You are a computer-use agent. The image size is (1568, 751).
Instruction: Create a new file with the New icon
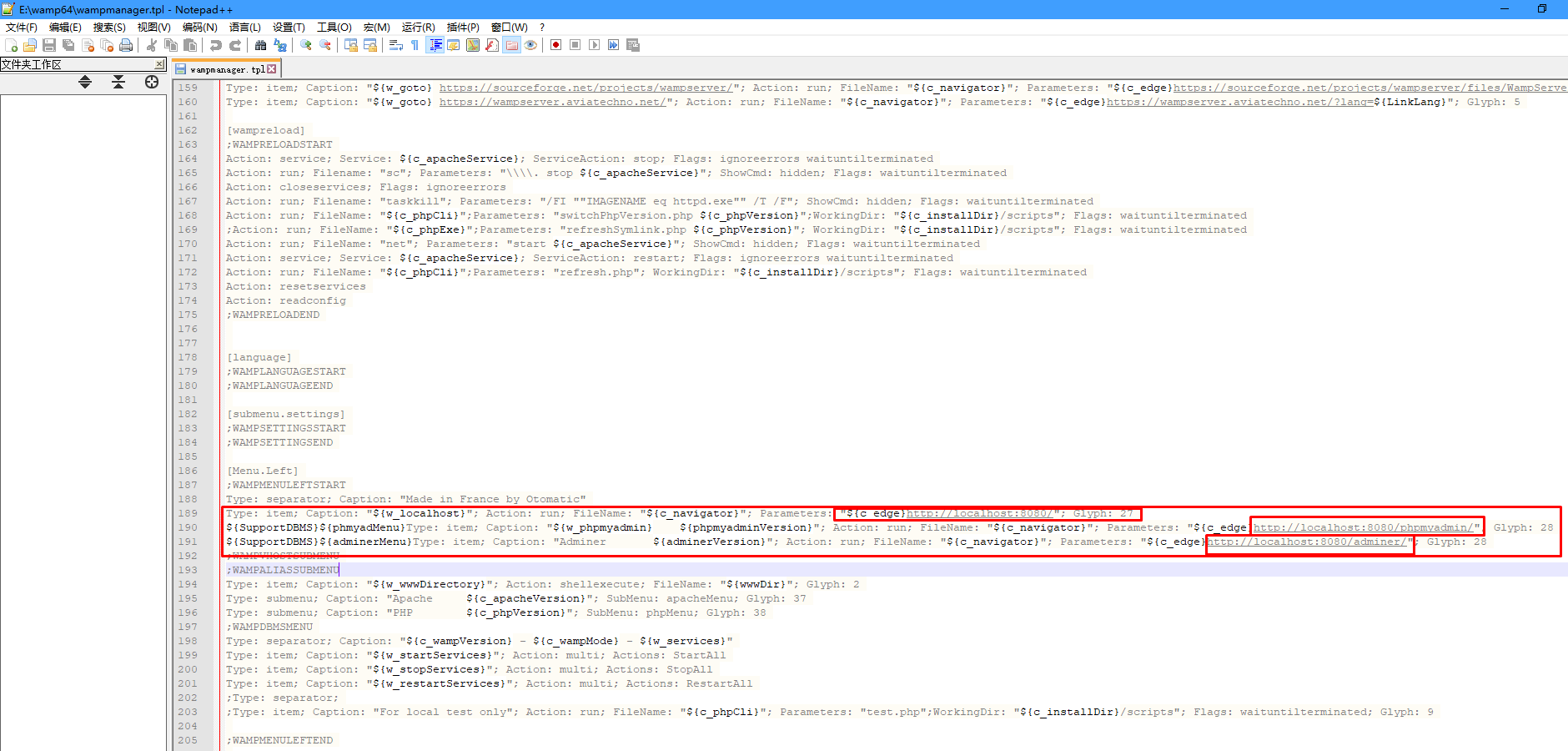[x=11, y=45]
